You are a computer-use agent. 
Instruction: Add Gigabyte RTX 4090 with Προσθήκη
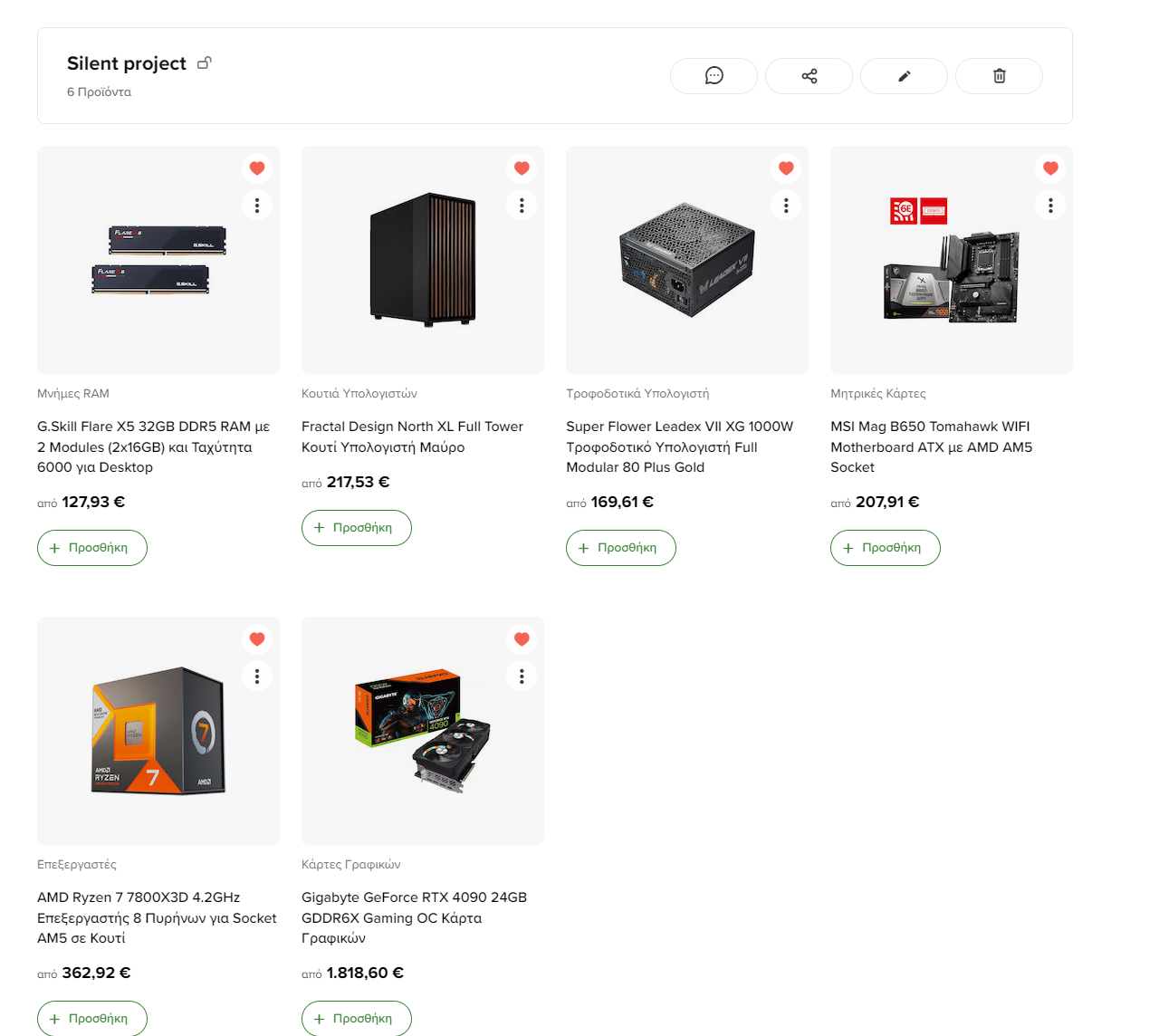(357, 1018)
